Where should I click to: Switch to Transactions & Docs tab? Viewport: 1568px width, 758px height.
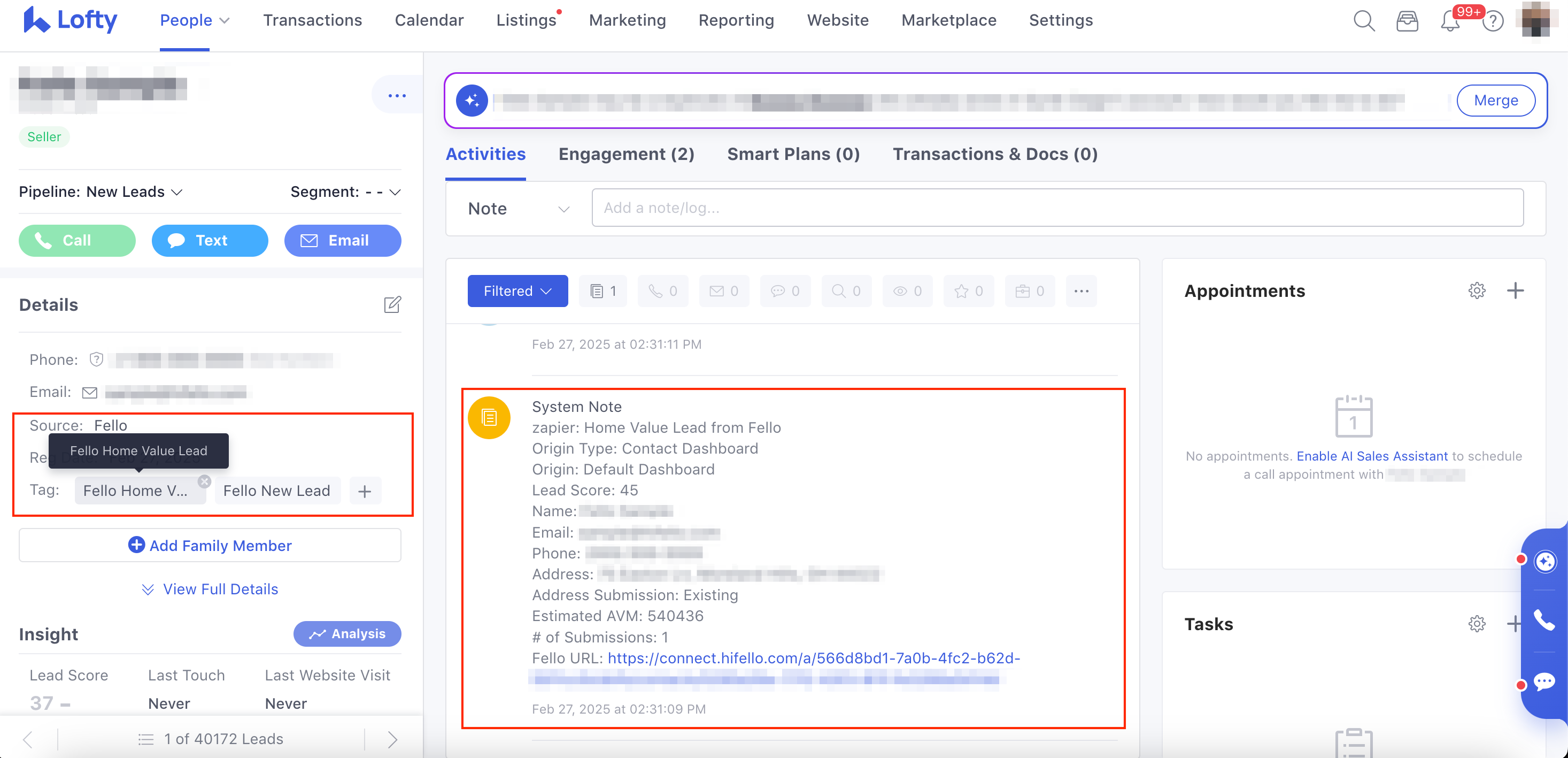point(995,154)
